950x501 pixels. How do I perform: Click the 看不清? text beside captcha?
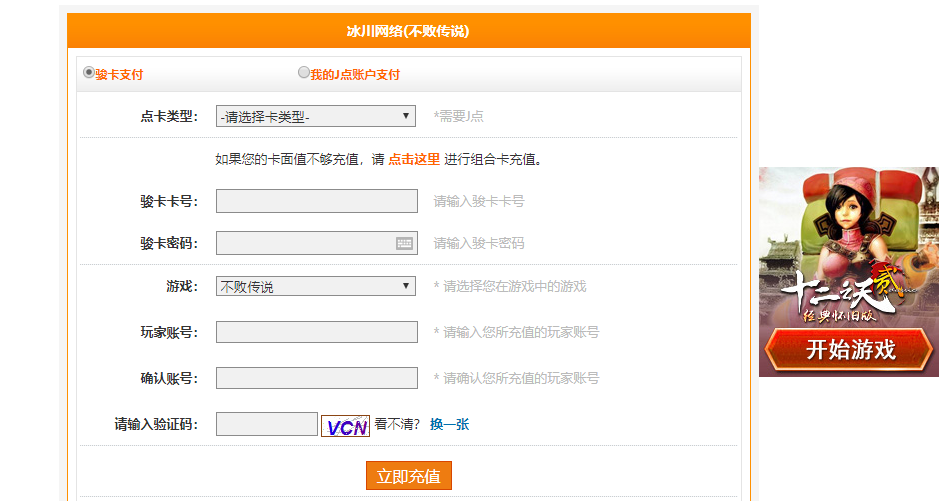click(397, 424)
